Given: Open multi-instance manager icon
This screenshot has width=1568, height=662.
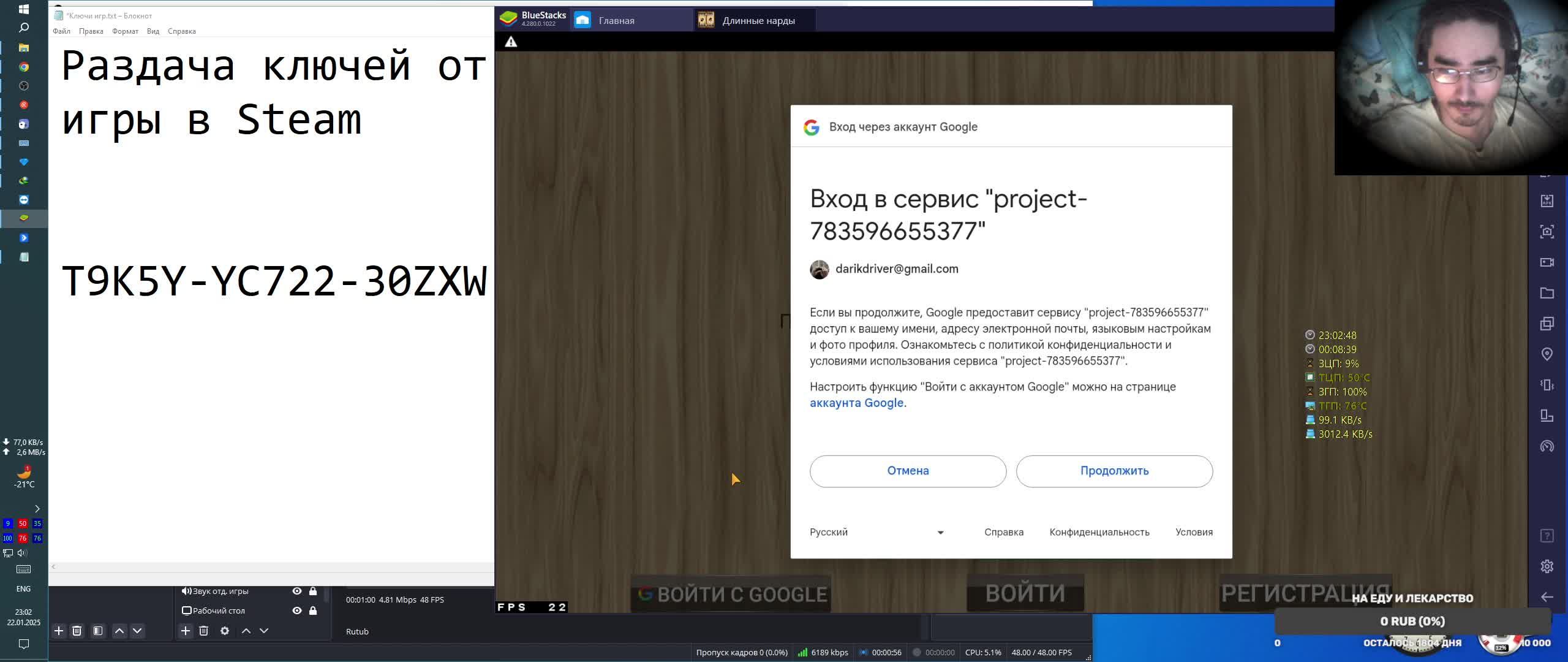Looking at the screenshot, I should (1547, 324).
